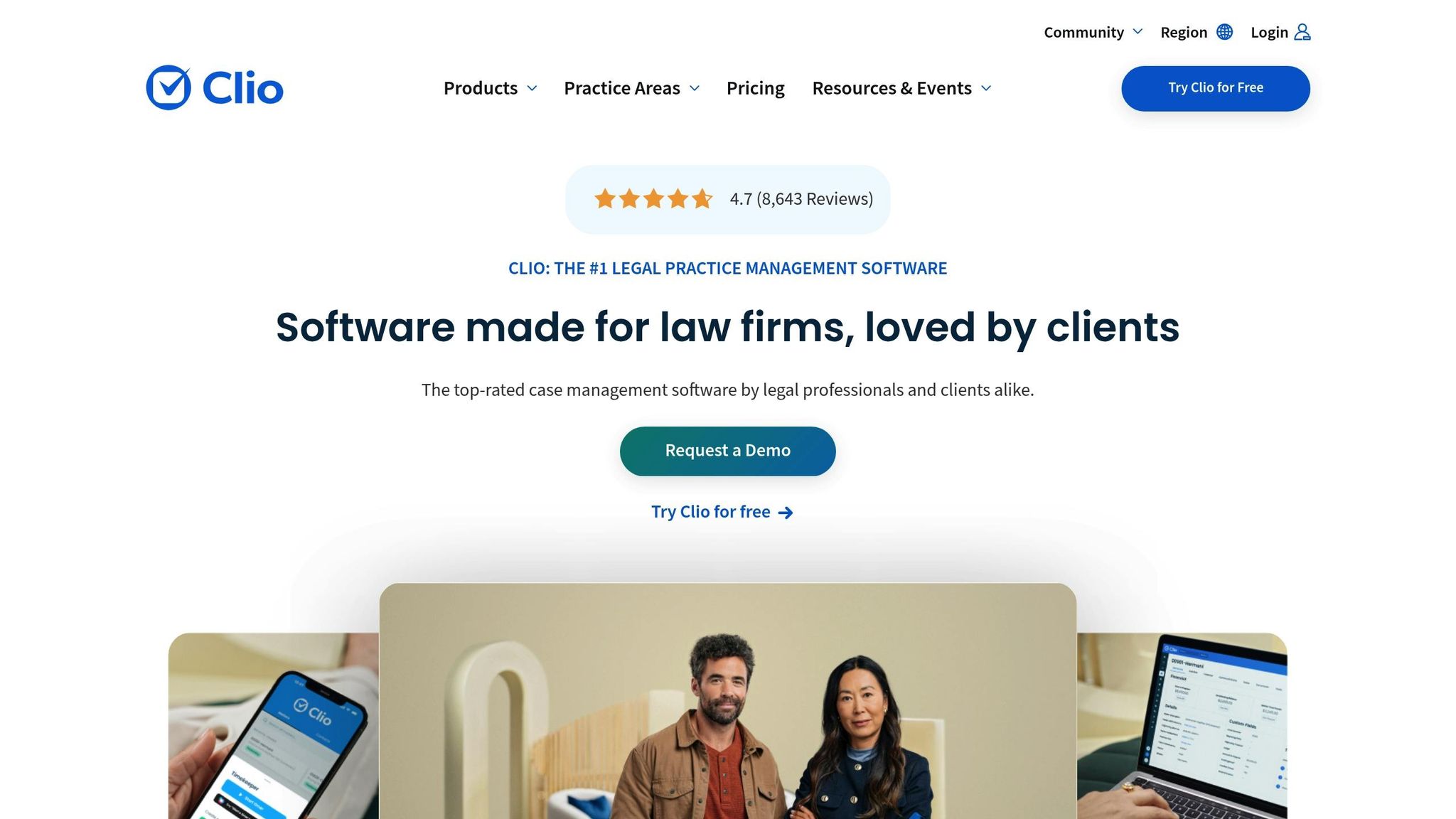Click the arrow beside Try Clio for free
The image size is (1456, 819).
[x=786, y=513]
